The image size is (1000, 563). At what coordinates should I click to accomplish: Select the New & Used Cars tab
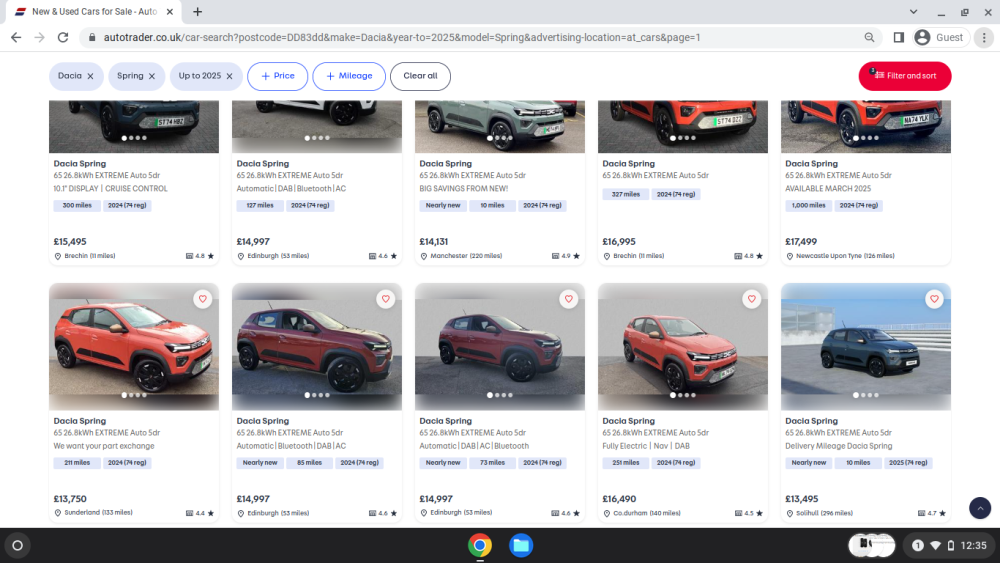tap(94, 11)
